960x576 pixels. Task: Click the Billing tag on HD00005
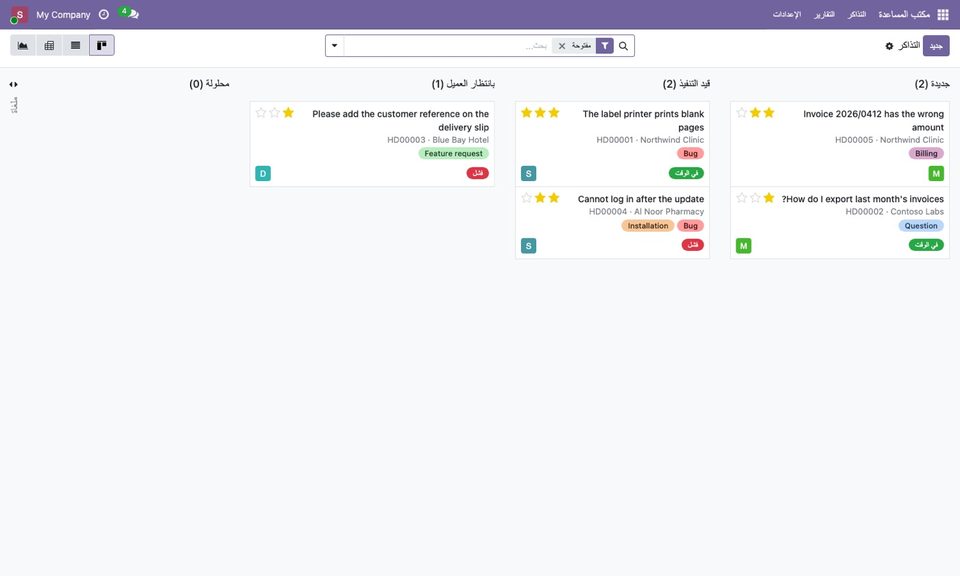(x=926, y=154)
